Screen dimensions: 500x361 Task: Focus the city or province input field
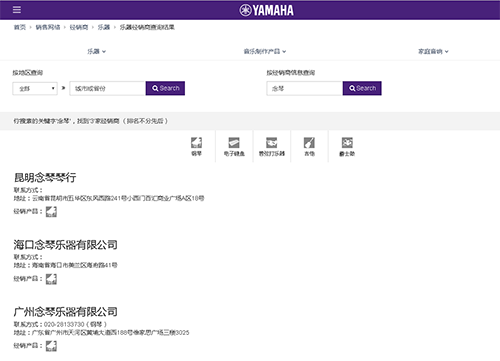(x=107, y=89)
